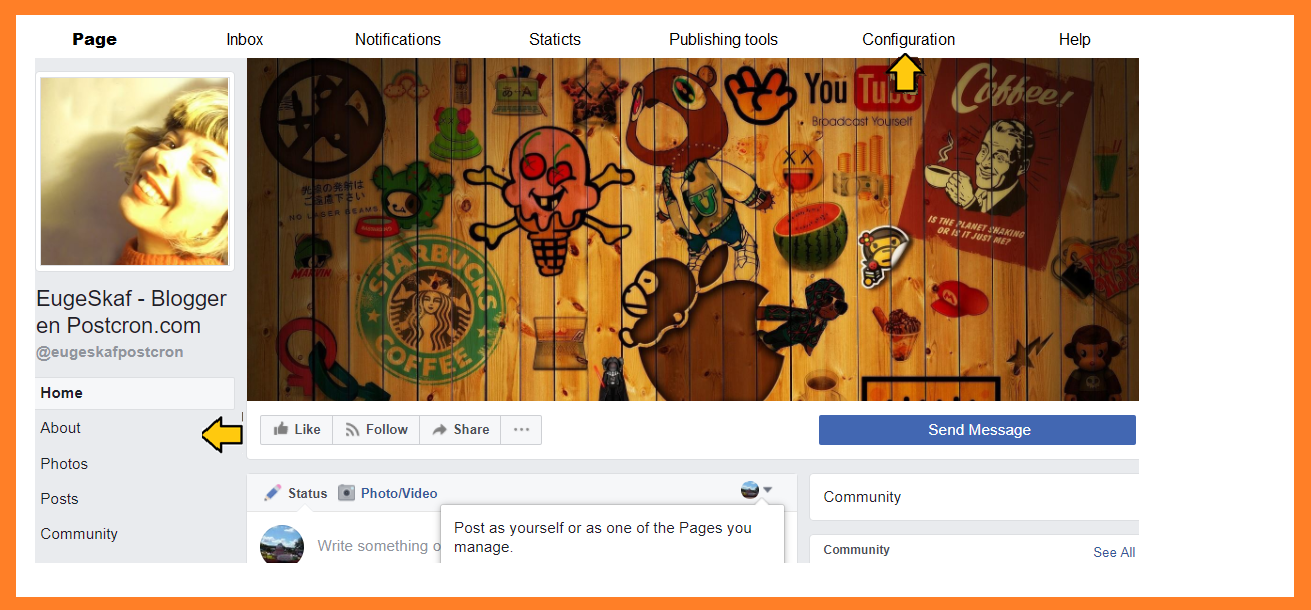Select the Status pencil composer option
This screenshot has height=610, width=1311.
click(x=296, y=493)
